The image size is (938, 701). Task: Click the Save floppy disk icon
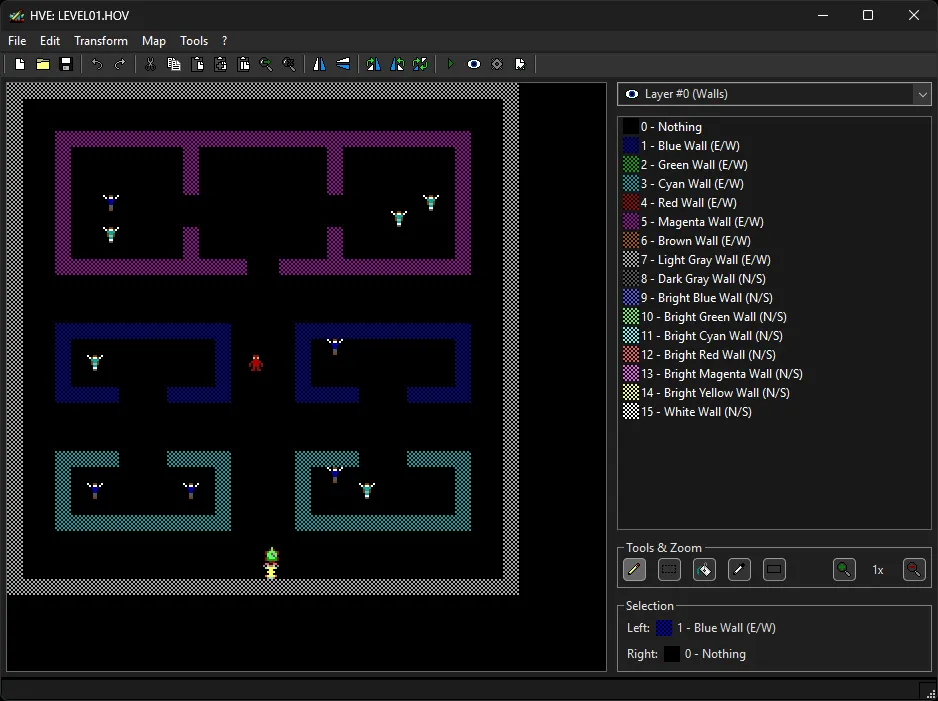66,64
